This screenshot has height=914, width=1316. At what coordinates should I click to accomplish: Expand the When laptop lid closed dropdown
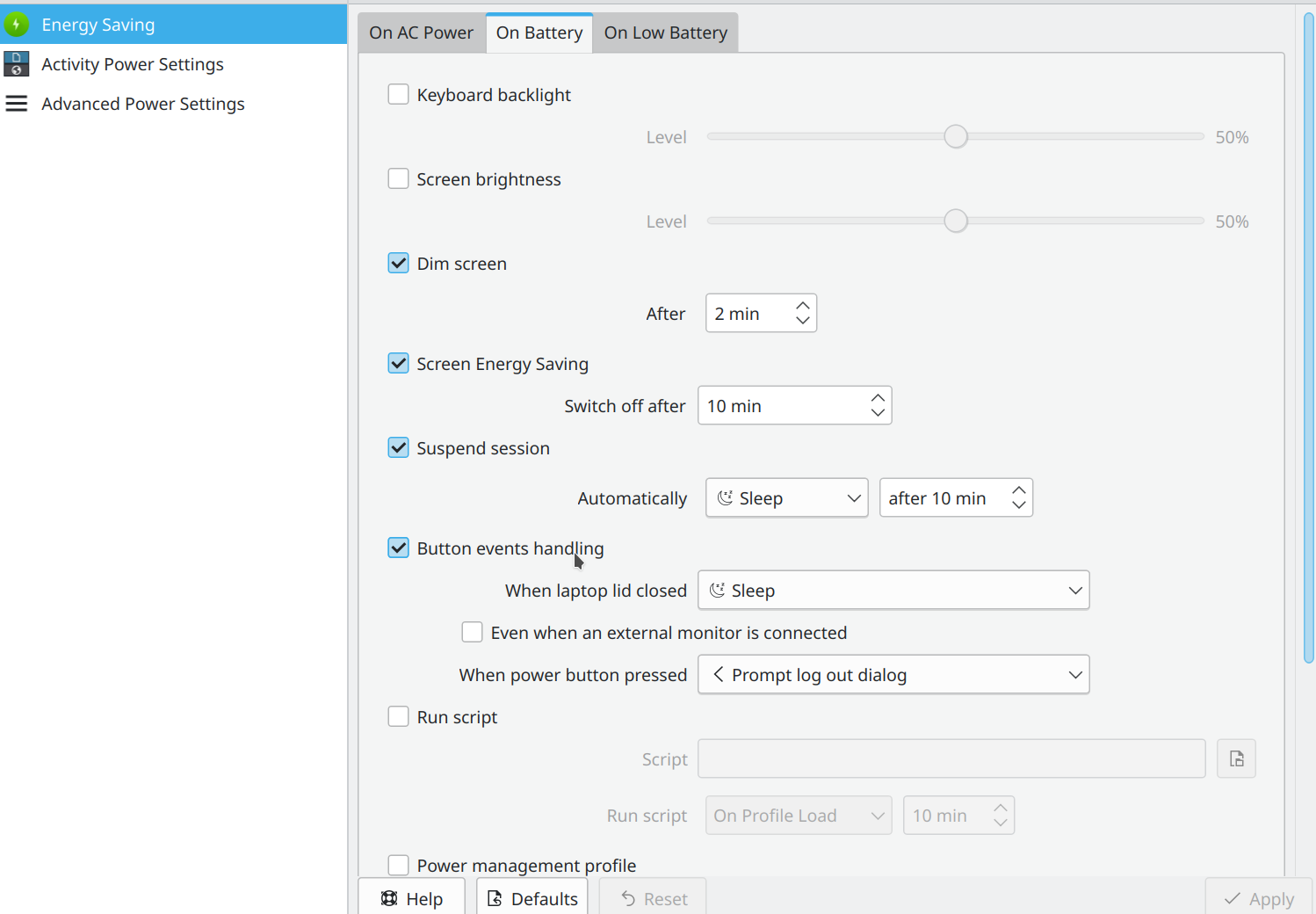click(893, 590)
